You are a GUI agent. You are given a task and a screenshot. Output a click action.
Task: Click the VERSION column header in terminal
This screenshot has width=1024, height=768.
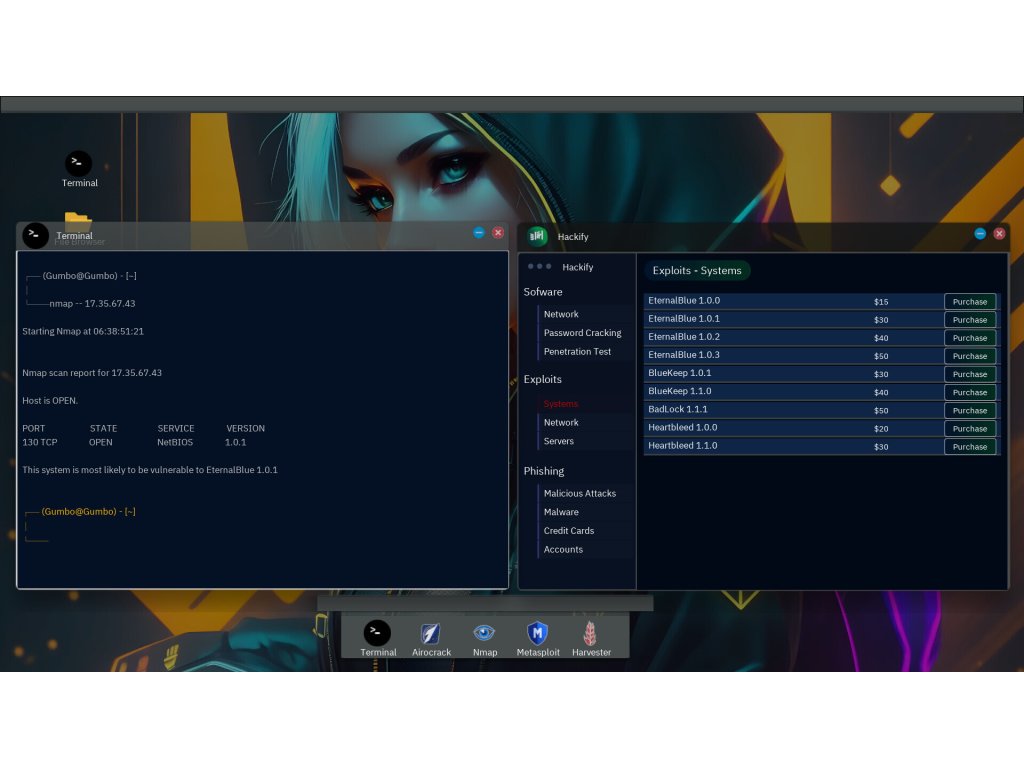(x=246, y=429)
